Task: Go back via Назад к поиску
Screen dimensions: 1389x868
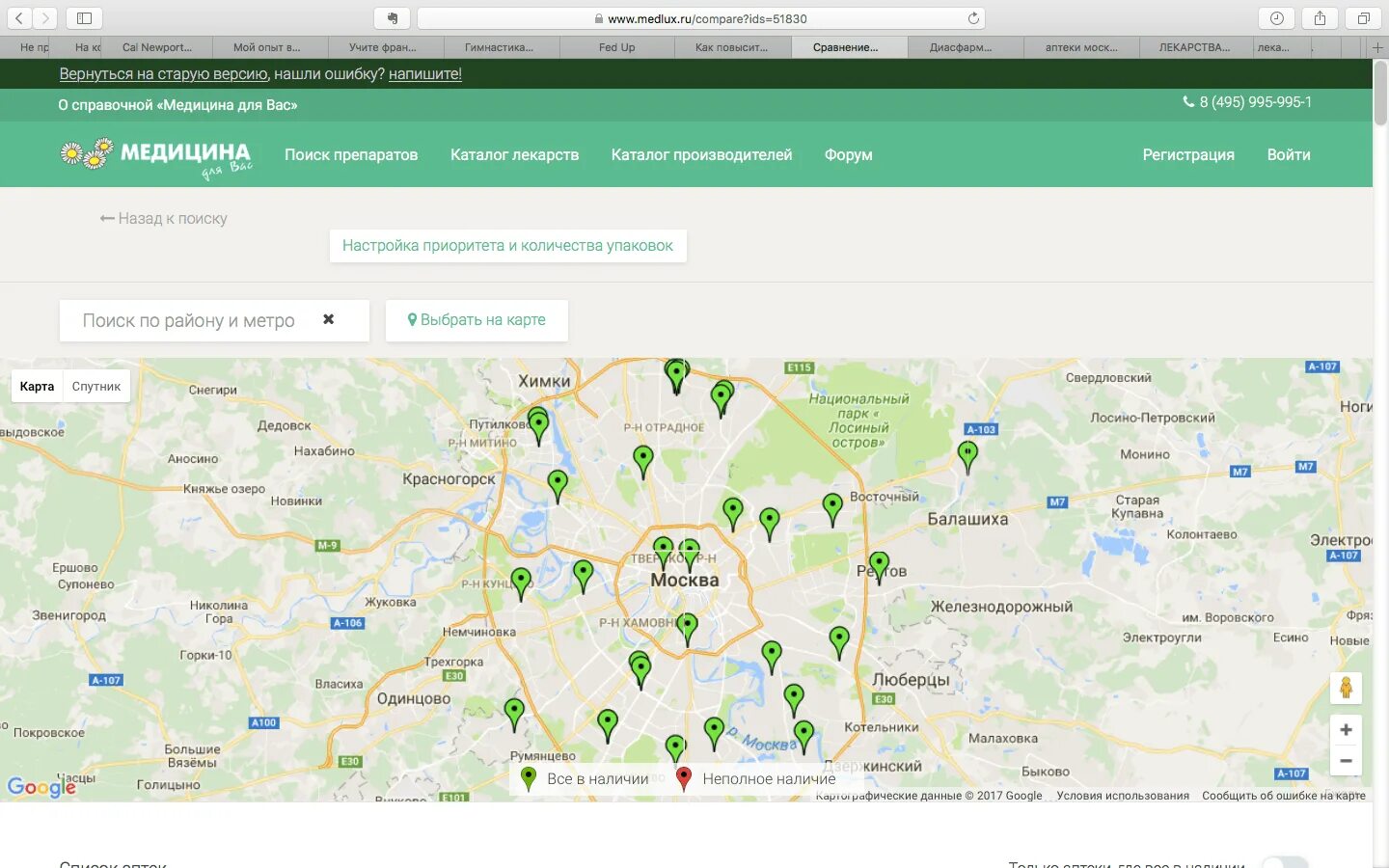Action: click(164, 218)
